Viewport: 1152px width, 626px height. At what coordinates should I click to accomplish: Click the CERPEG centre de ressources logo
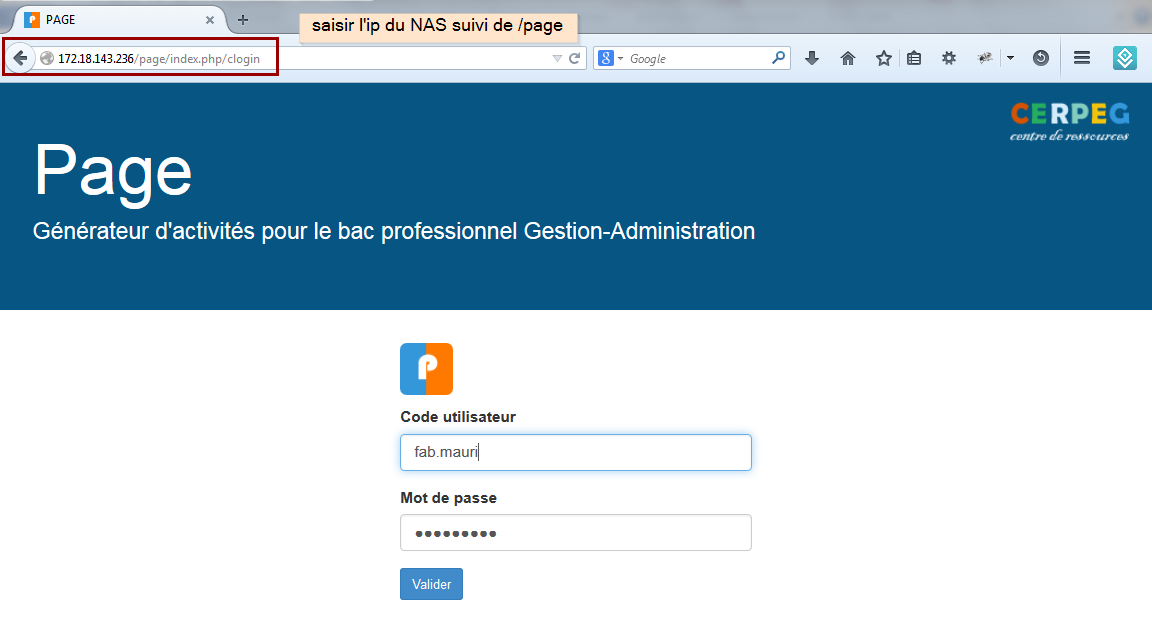(1070, 121)
